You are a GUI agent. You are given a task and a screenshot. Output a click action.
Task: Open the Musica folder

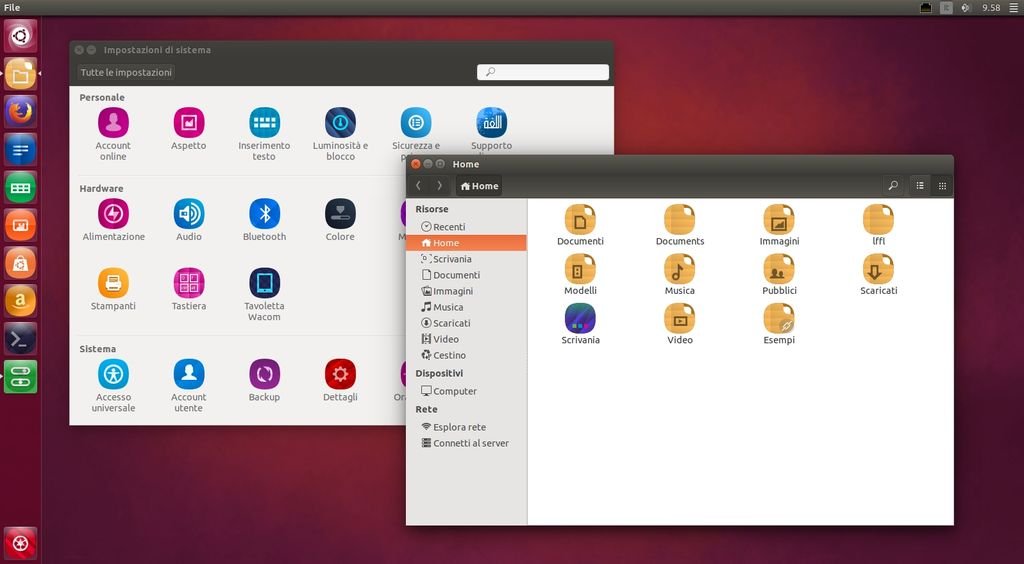tap(680, 269)
